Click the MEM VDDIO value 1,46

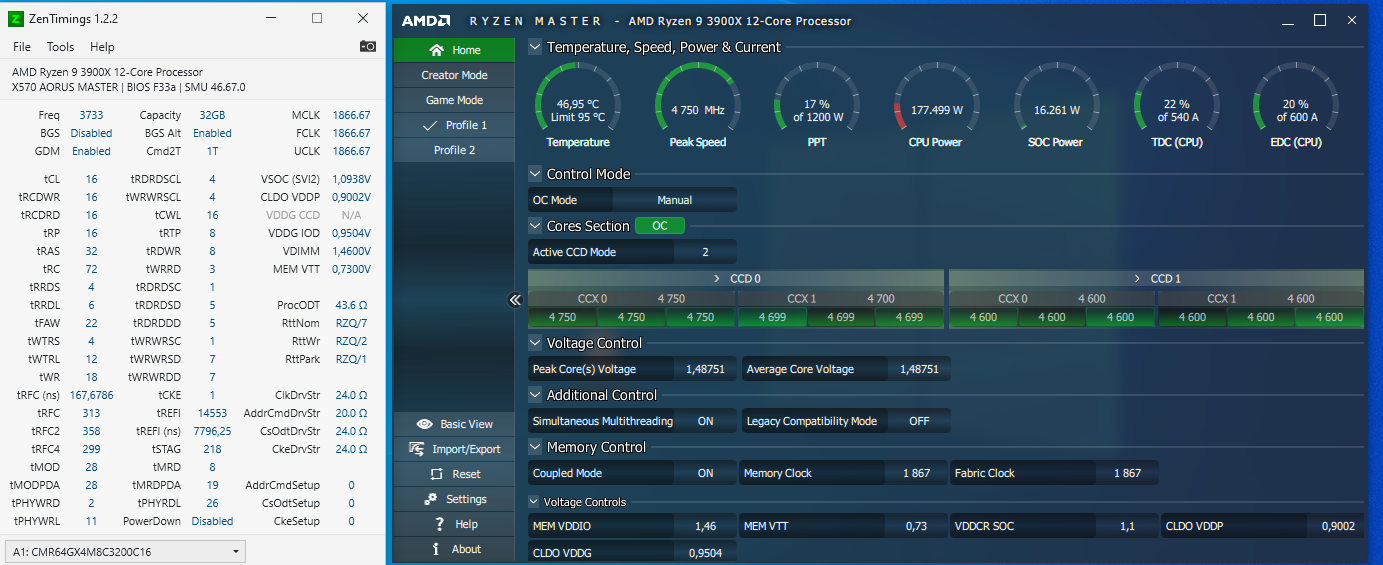(x=705, y=525)
